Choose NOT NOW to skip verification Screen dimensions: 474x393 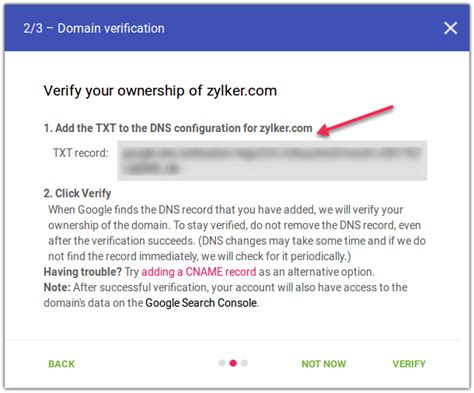tap(324, 364)
